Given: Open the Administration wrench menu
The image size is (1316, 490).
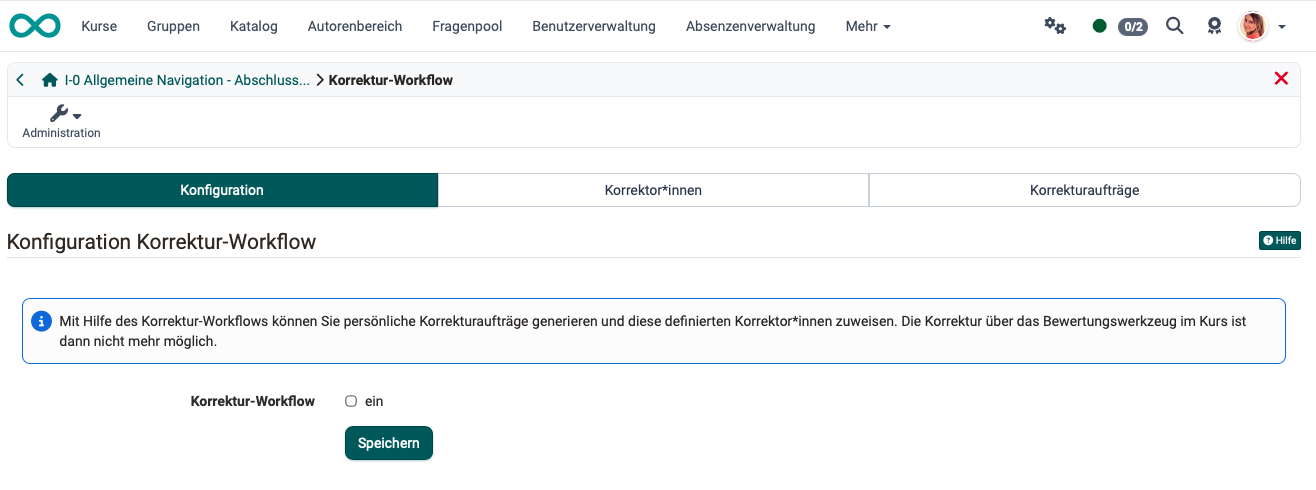Looking at the screenshot, I should pos(62,121).
